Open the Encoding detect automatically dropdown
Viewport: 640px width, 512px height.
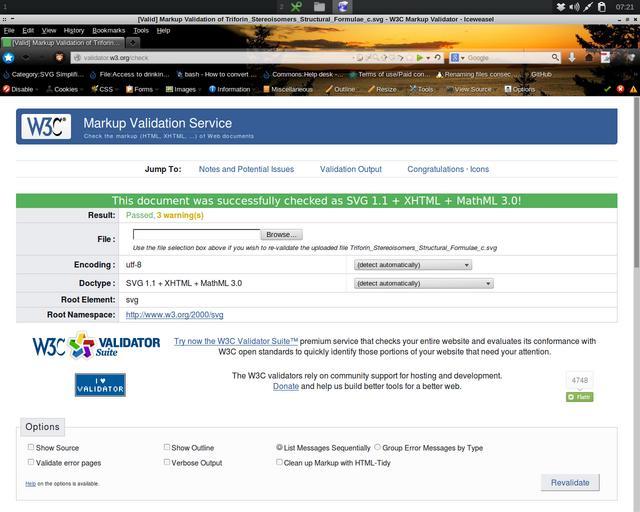pos(412,265)
